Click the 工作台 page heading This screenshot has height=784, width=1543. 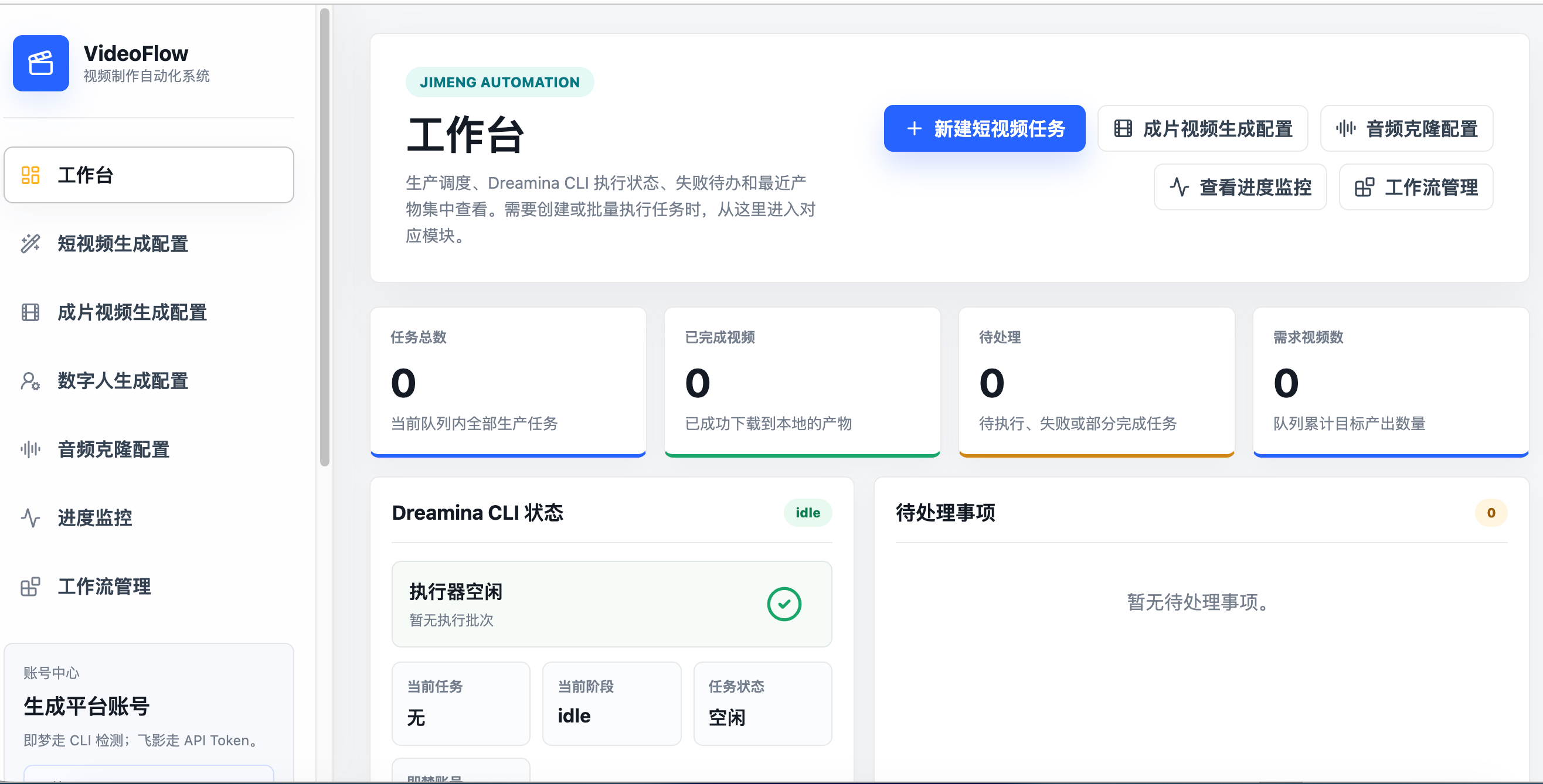click(x=465, y=135)
